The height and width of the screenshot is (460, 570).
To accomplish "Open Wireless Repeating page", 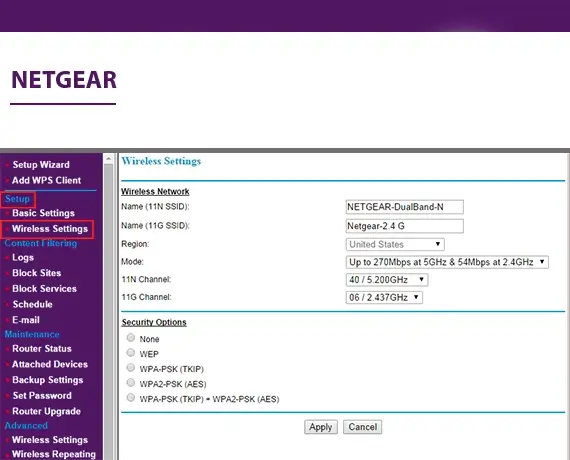I will point(54,454).
